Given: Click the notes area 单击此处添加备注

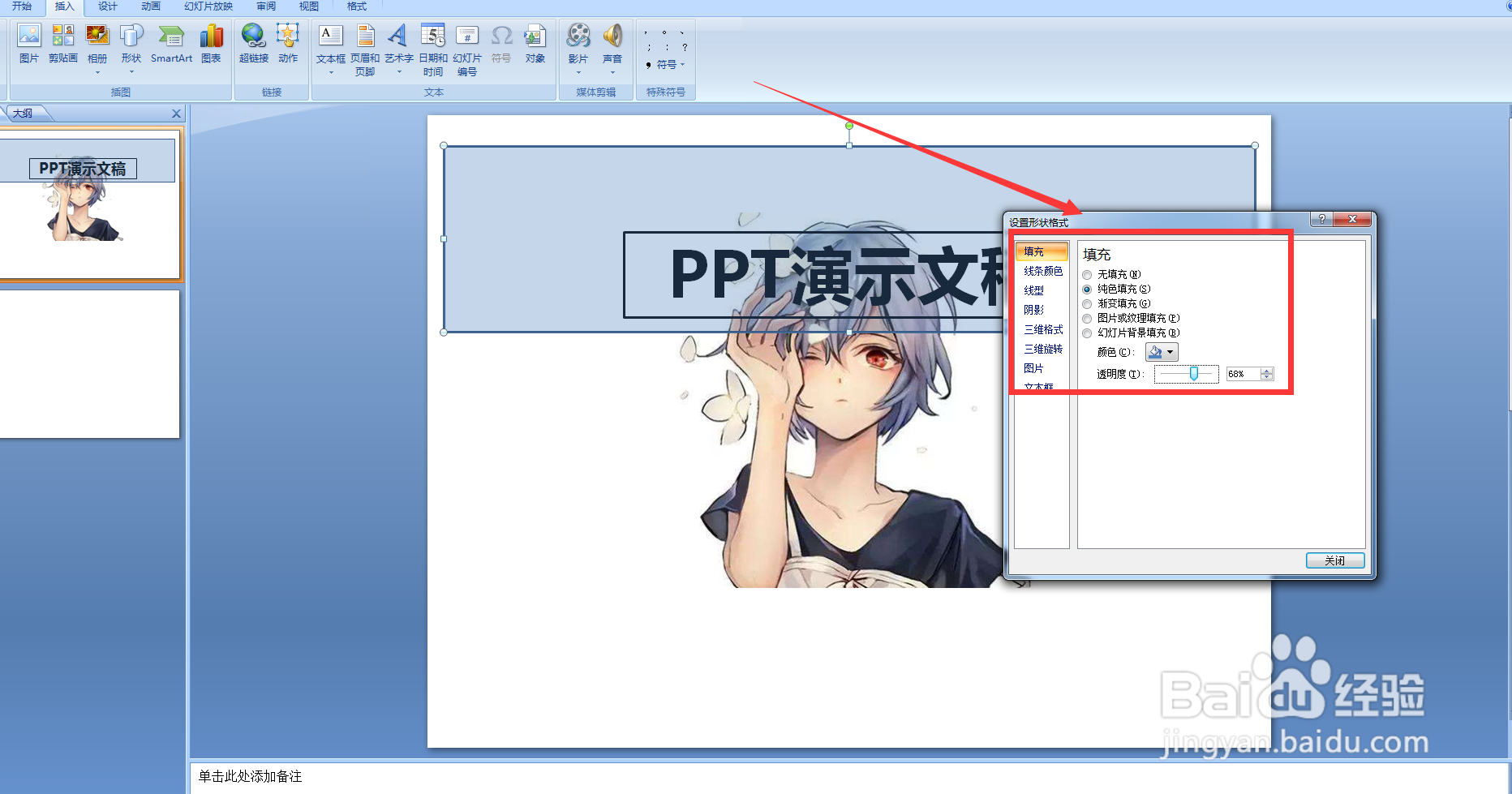Looking at the screenshot, I should [250, 777].
